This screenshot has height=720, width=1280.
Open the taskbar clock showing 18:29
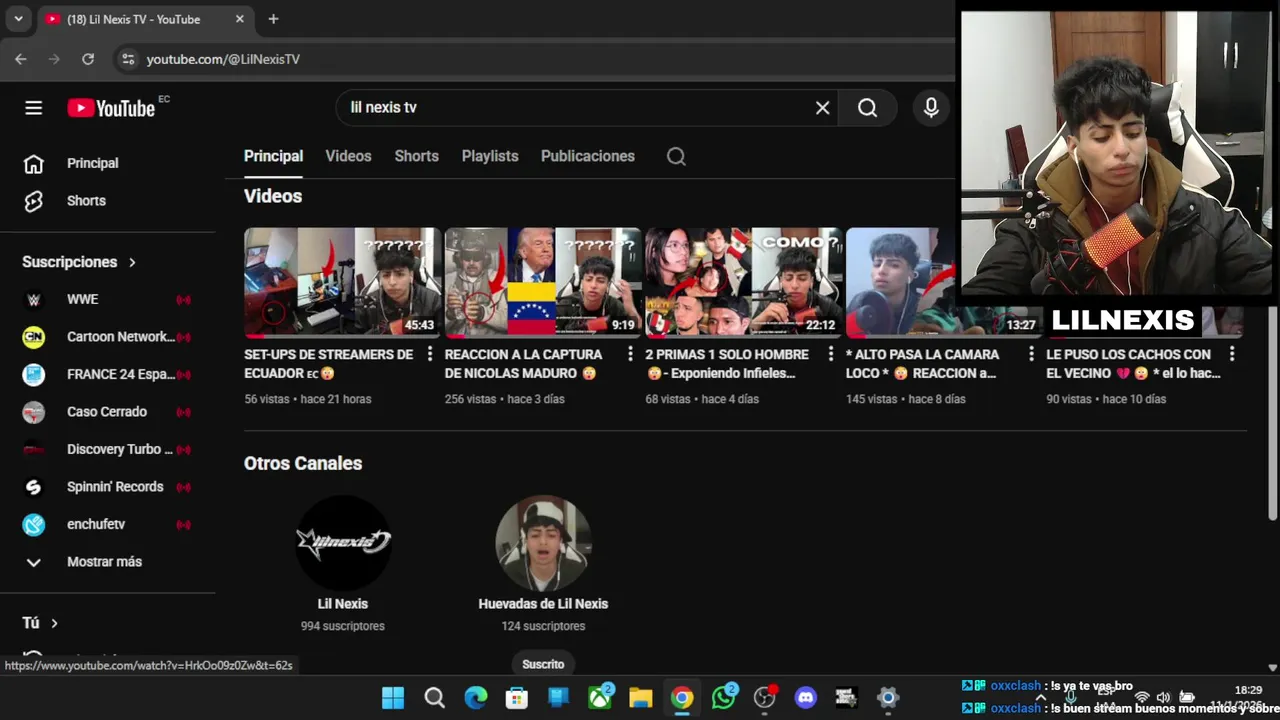coord(1248,690)
